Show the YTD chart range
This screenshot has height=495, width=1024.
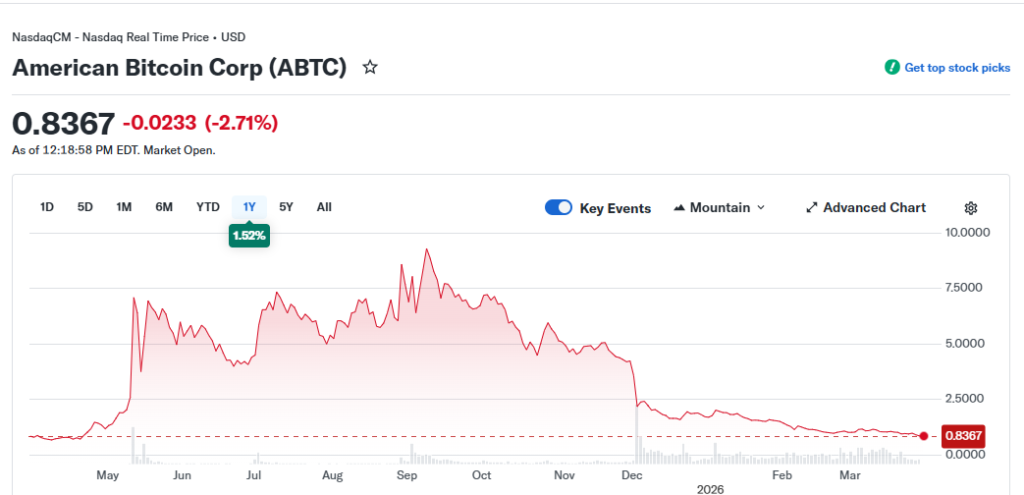point(207,207)
